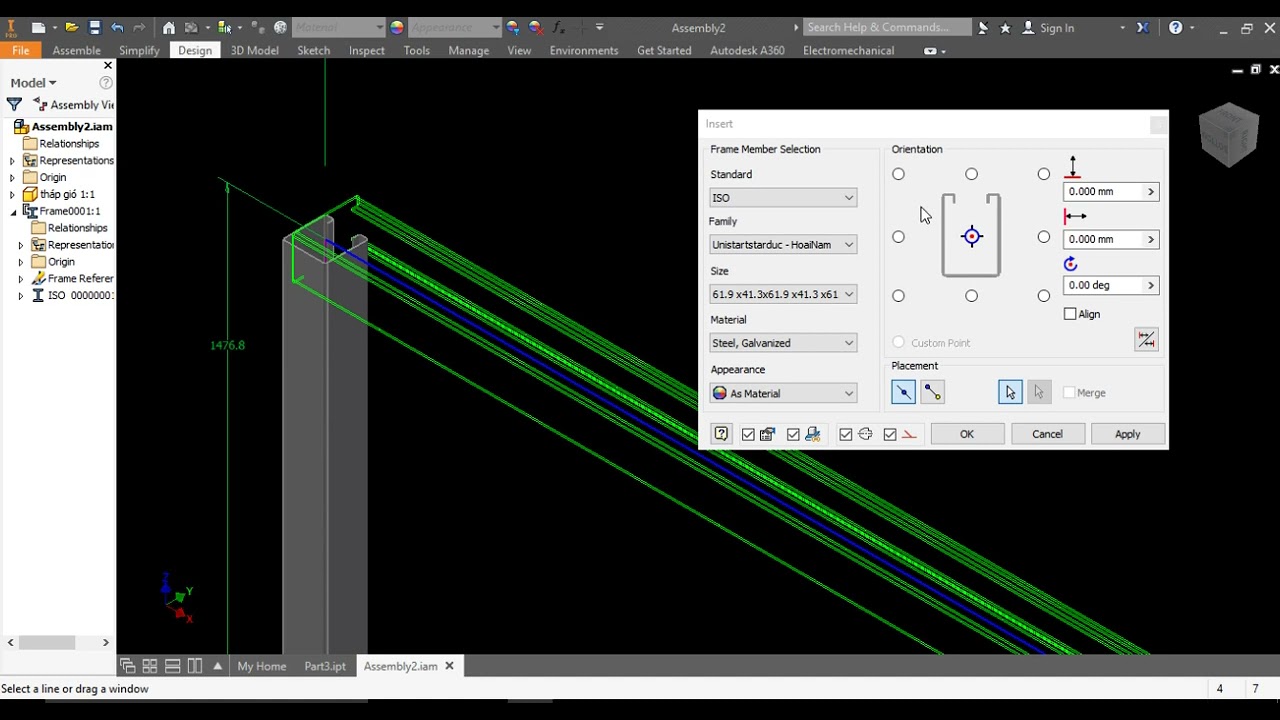Click the ViewCube in the viewport

pos(1228,135)
